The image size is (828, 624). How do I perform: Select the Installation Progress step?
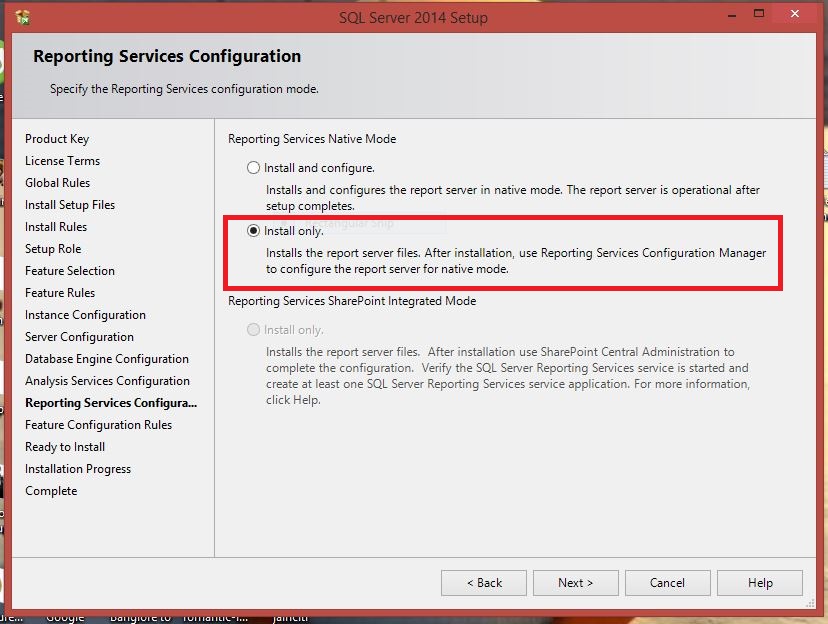78,469
